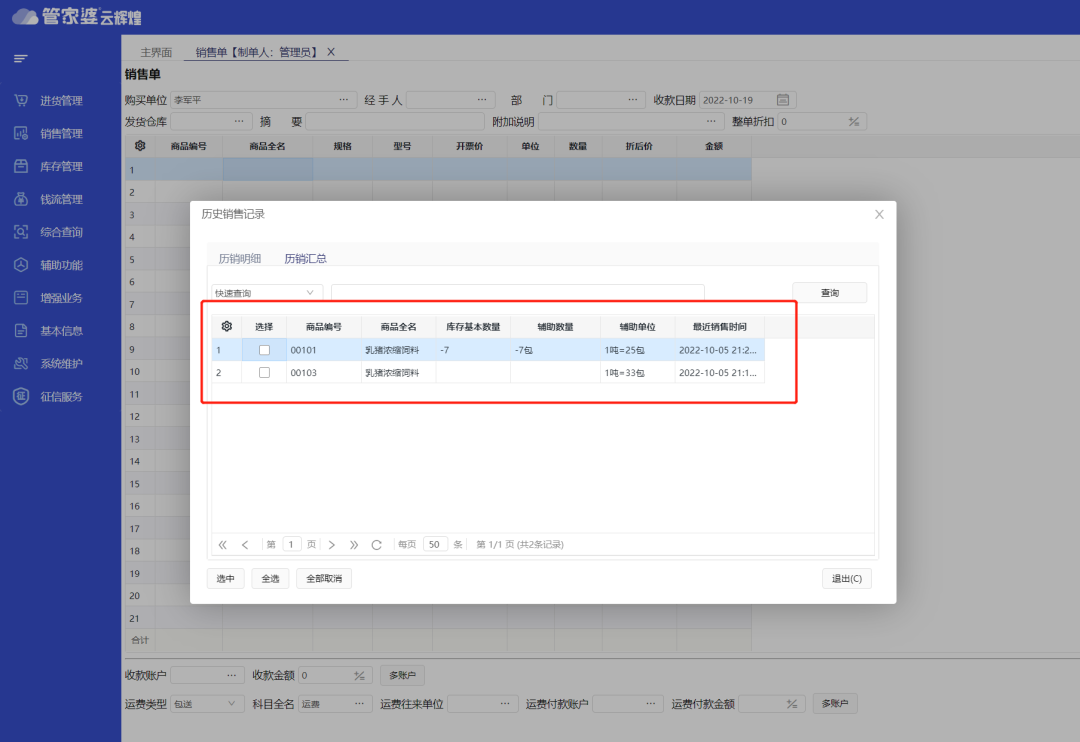Click the 全选 select all button
The width and height of the screenshot is (1080, 742).
pyautogui.click(x=270, y=579)
